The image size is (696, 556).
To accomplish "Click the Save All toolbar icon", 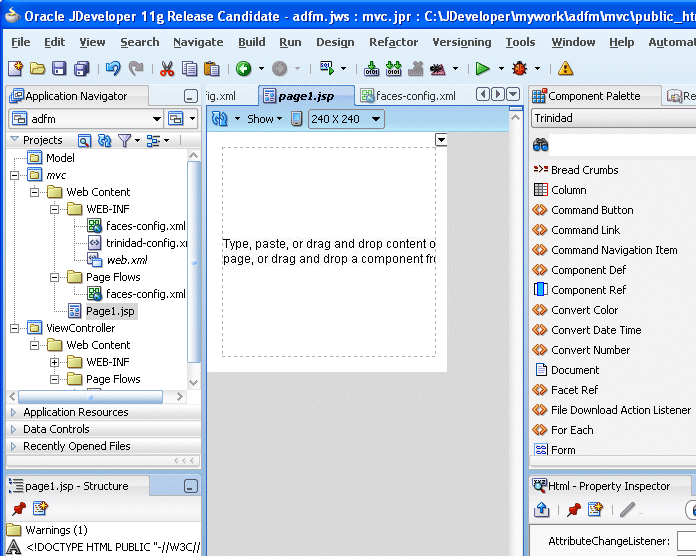I will click(81, 69).
